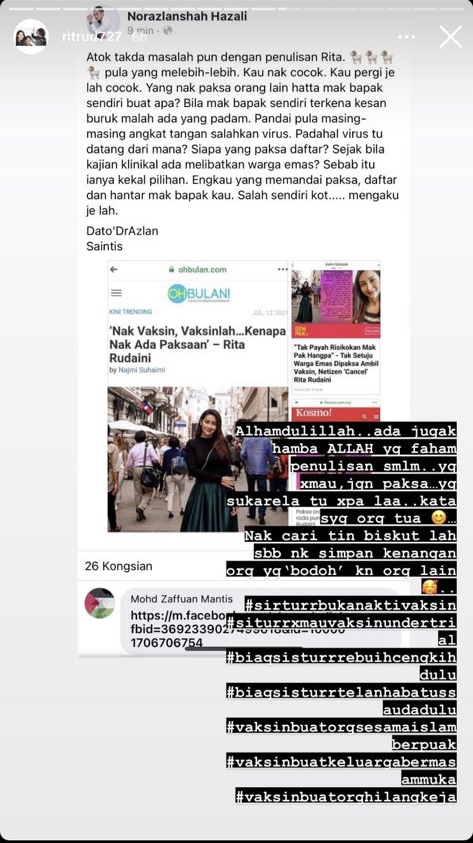473x843 pixels.
Task: Click the three-dot menu in the ohbulan browser bar
Action: (283, 269)
